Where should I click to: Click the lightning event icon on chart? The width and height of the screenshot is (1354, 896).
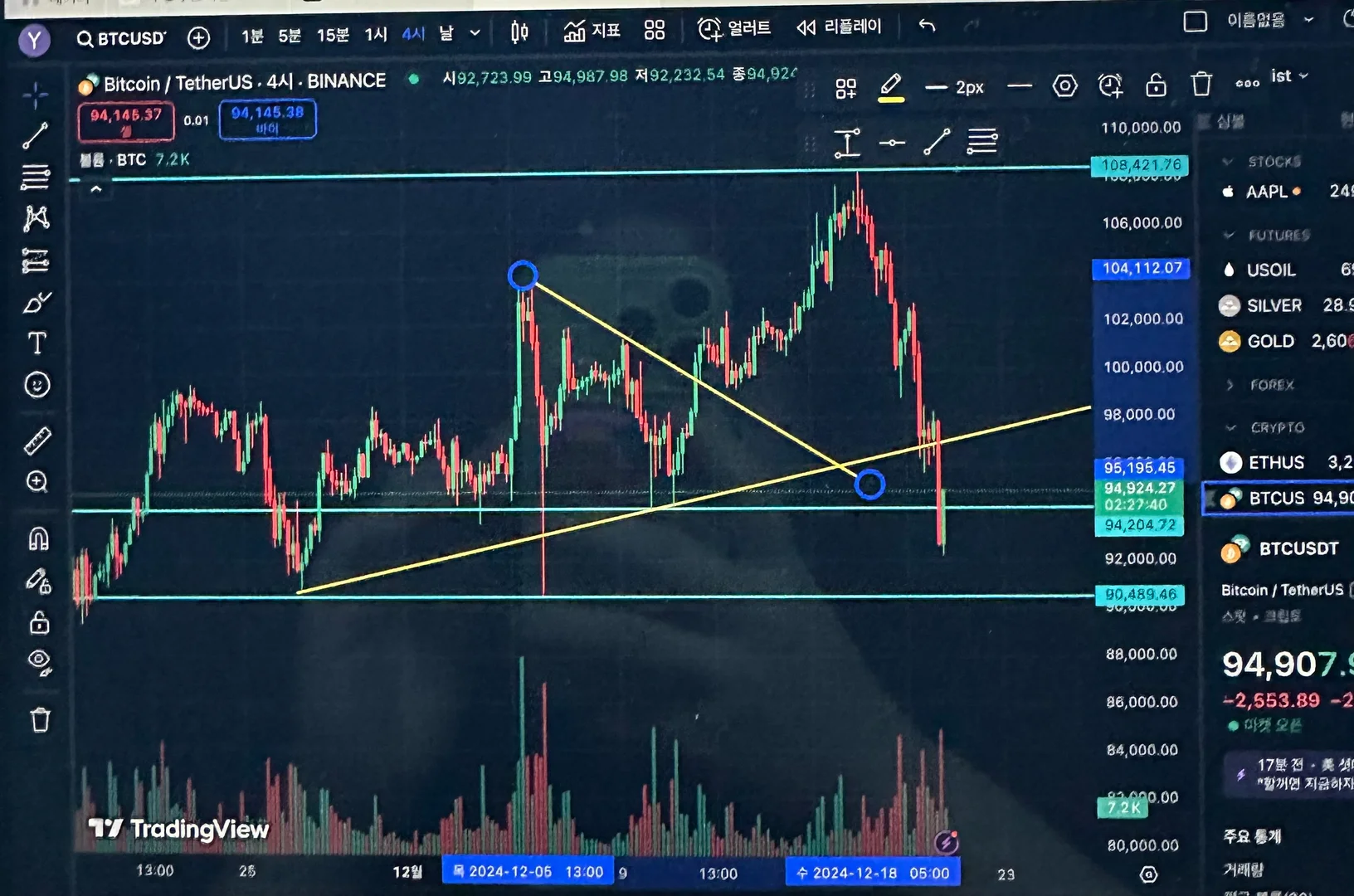[947, 842]
